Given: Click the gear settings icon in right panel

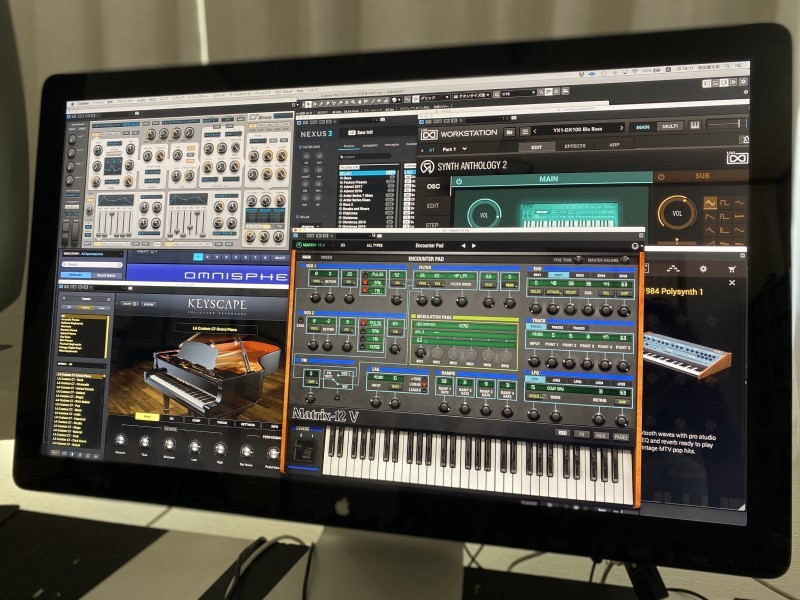Looking at the screenshot, I should [x=703, y=269].
